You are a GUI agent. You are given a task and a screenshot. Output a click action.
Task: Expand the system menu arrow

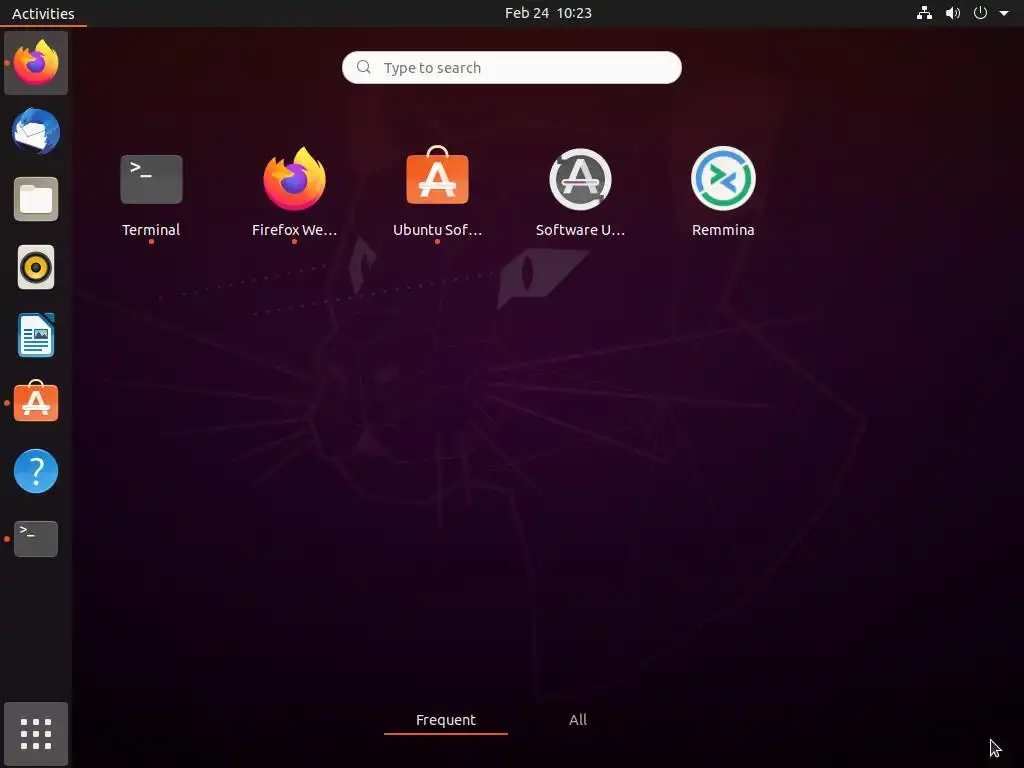point(1004,13)
